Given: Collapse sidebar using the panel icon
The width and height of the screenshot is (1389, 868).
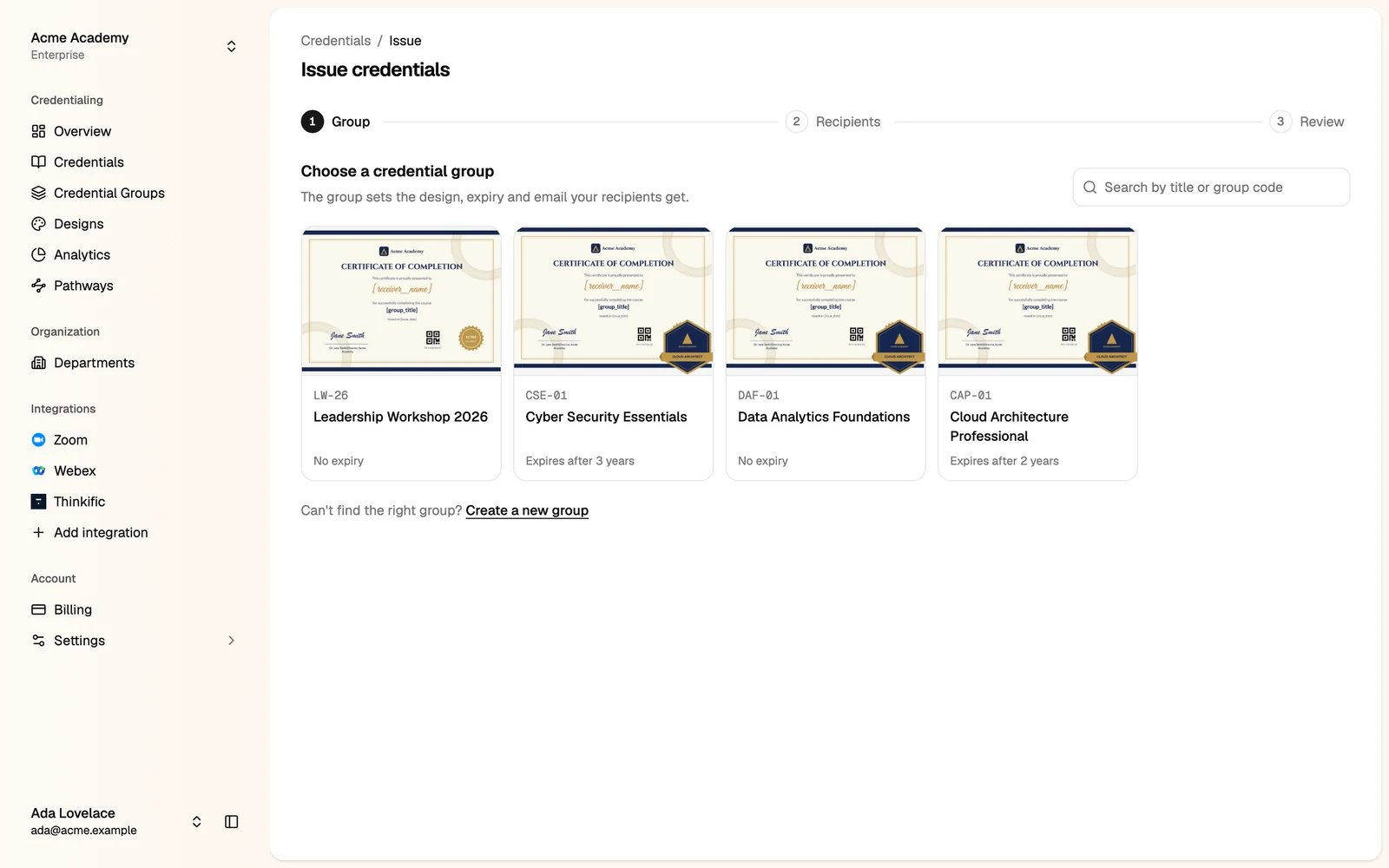Looking at the screenshot, I should [x=231, y=822].
